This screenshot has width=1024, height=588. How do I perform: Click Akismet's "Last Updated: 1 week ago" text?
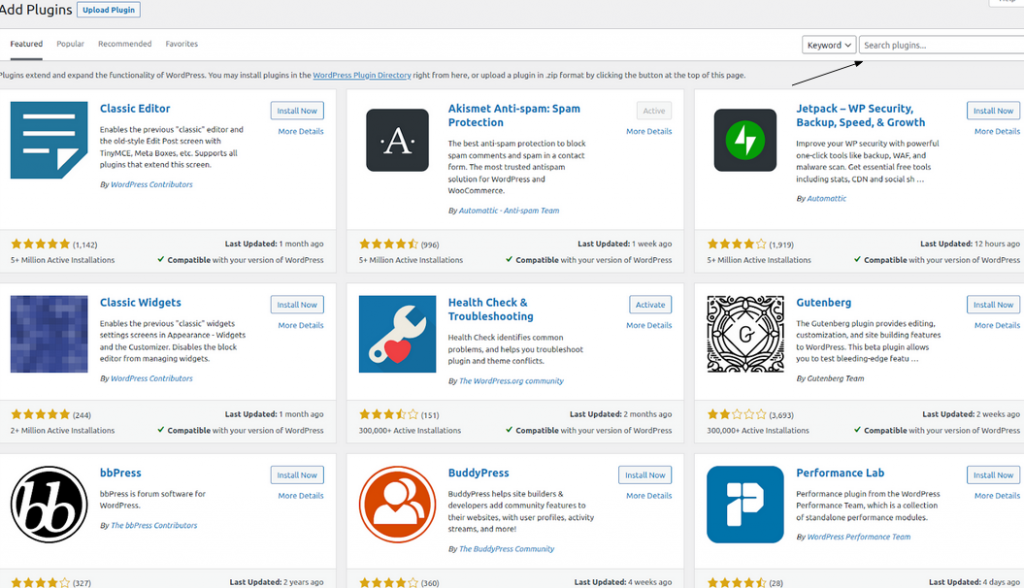624,244
